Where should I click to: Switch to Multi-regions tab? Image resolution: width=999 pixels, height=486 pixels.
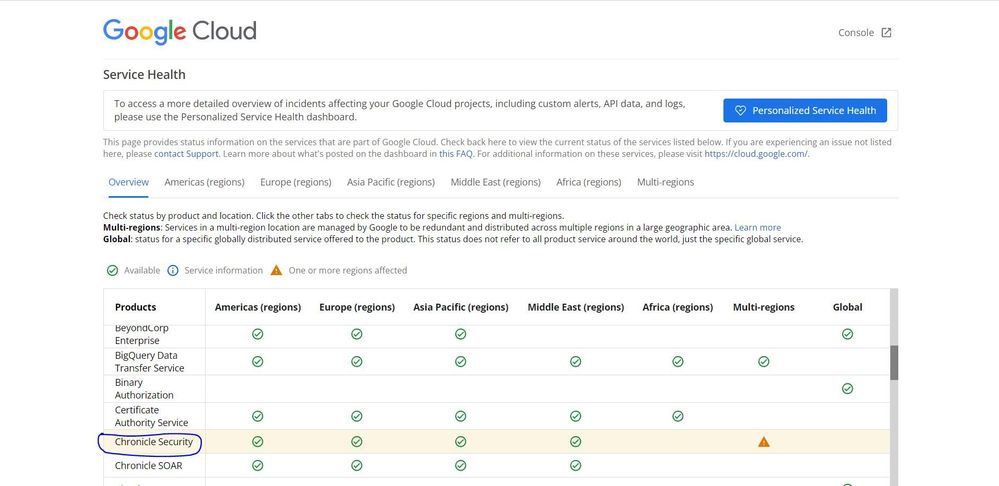click(x=666, y=182)
